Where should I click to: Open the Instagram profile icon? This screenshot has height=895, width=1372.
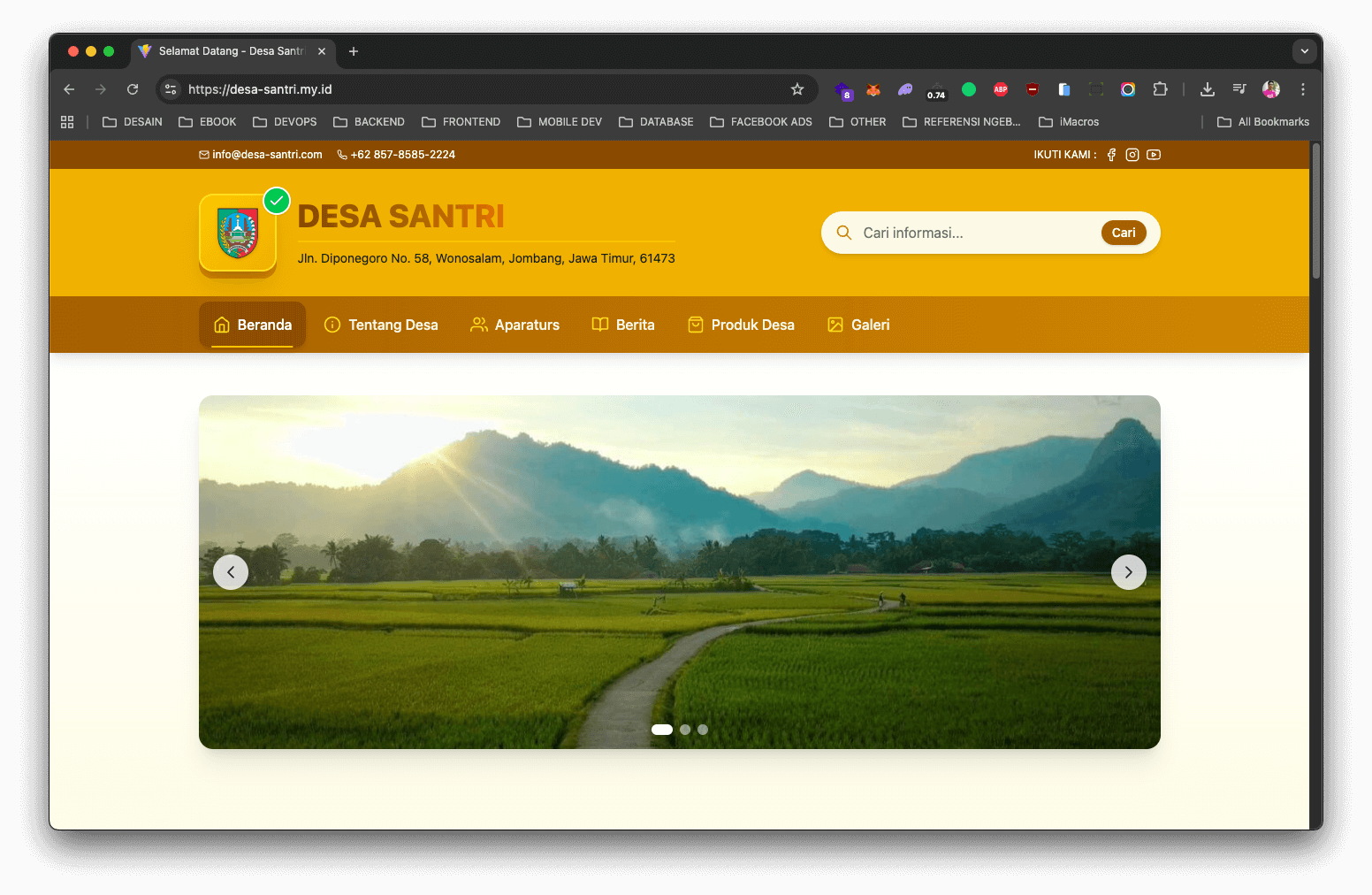point(1132,155)
